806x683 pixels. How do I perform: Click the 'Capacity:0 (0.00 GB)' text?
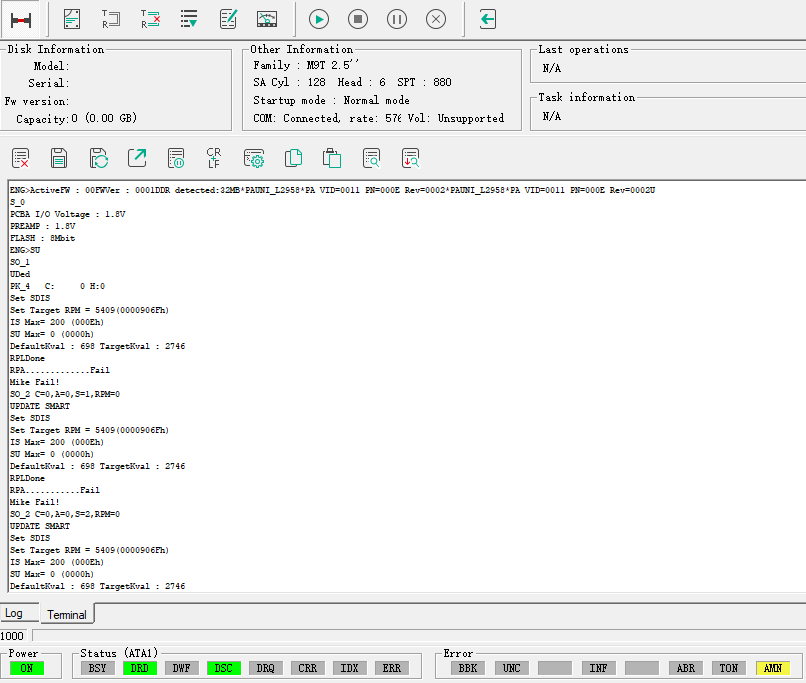click(x=77, y=119)
